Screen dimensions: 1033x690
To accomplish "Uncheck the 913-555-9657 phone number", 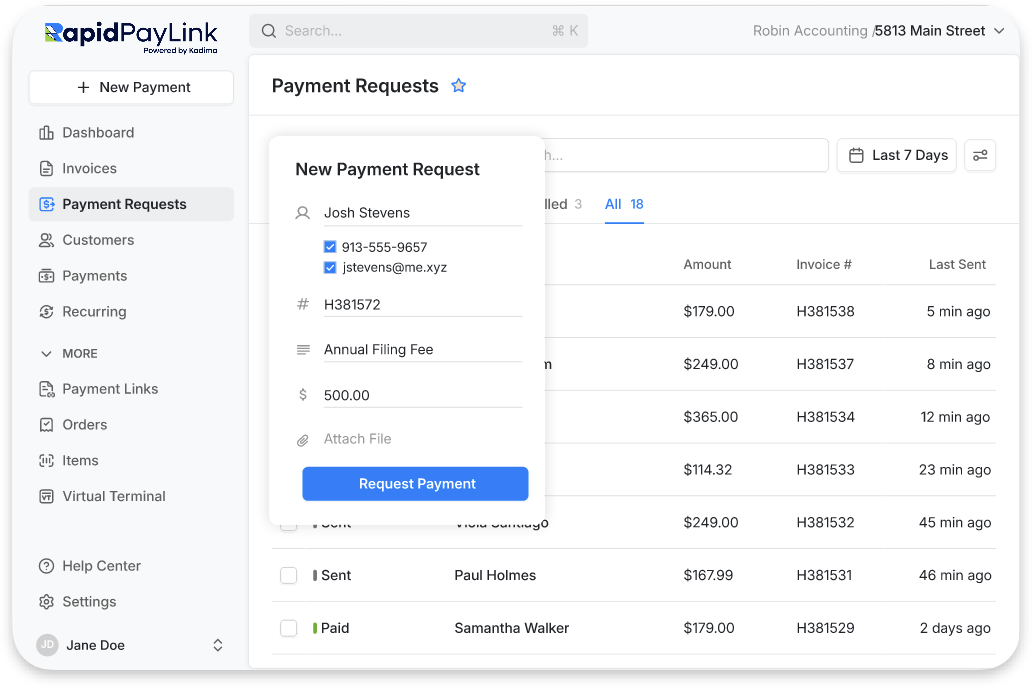I will pyautogui.click(x=330, y=246).
